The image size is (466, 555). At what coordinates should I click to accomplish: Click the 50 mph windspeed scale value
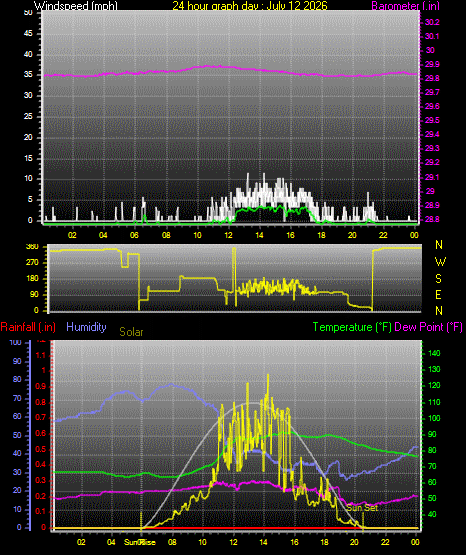28,13
